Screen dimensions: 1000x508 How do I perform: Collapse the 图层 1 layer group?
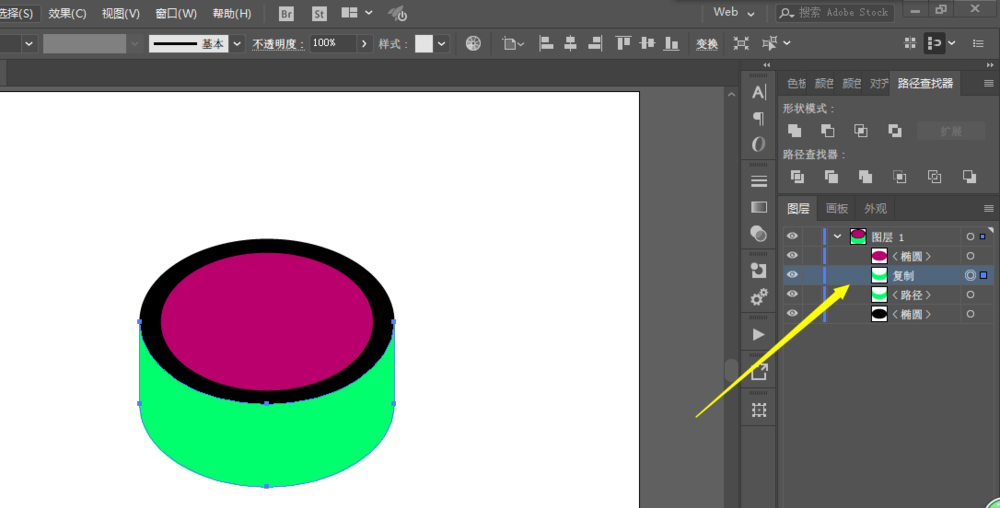[837, 237]
